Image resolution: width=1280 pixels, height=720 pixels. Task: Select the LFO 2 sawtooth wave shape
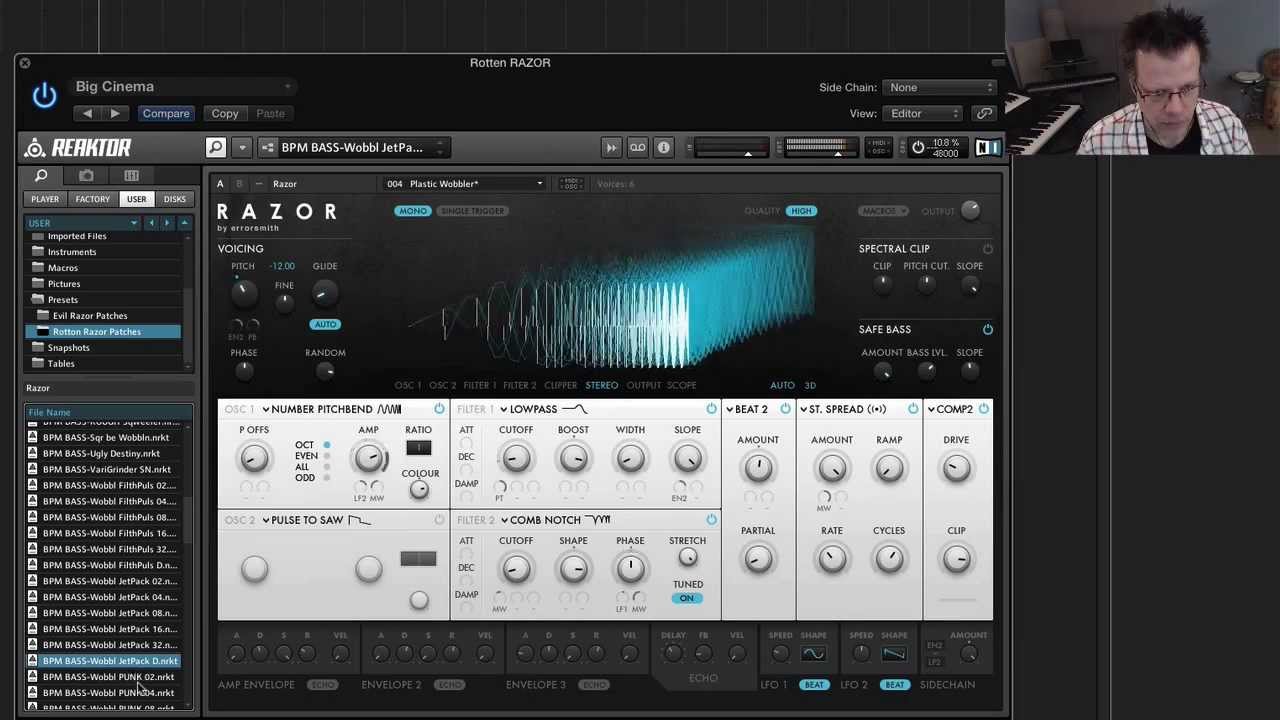point(894,654)
